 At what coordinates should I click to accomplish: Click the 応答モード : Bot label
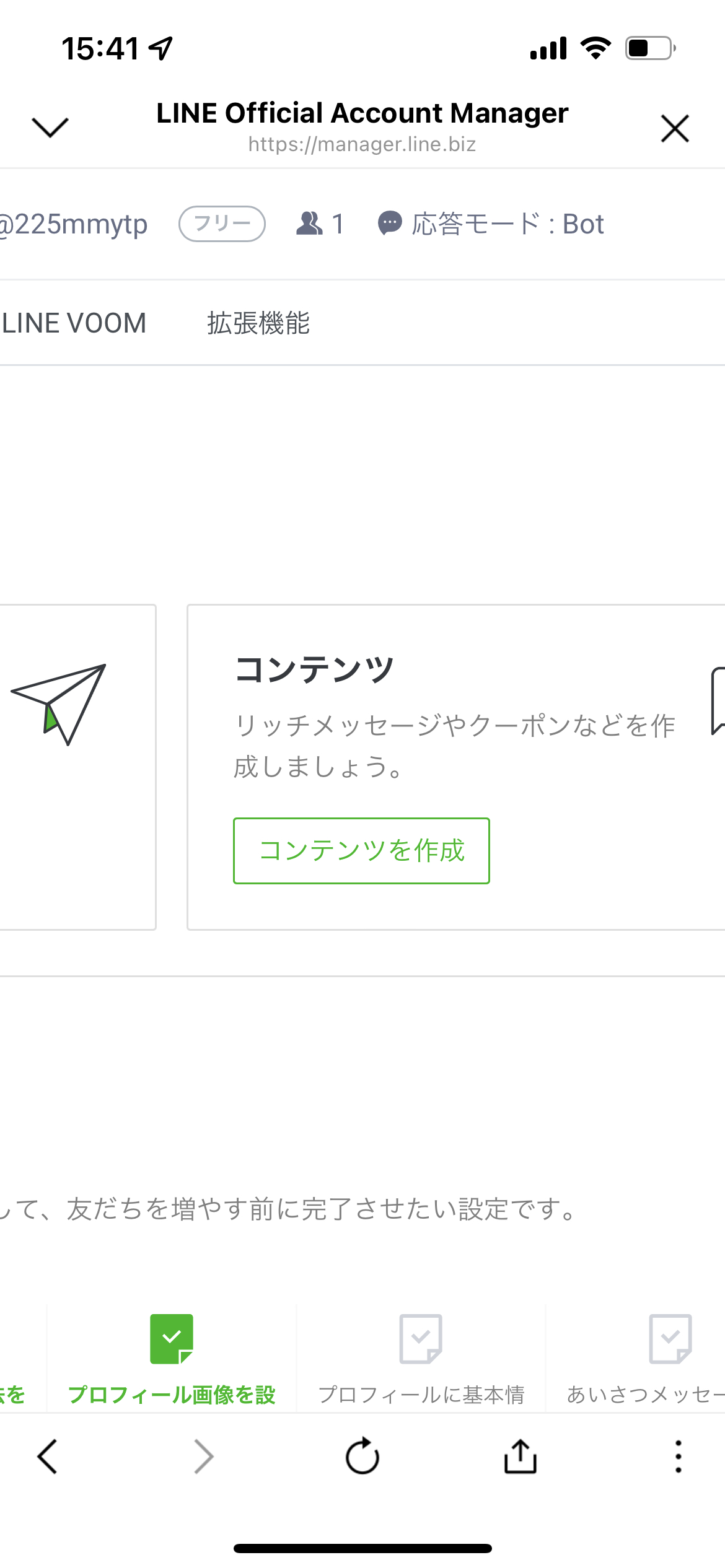point(508,224)
